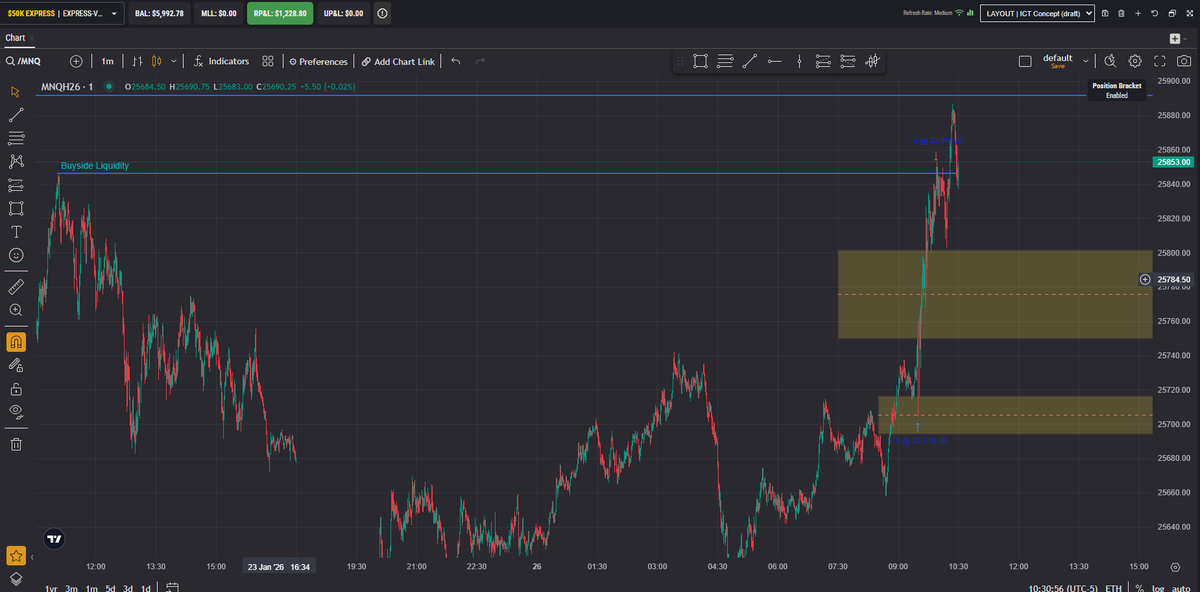Screen dimensions: 1200x592
Task: Add symbol to compare with plus icon
Action: pyautogui.click(x=76, y=61)
